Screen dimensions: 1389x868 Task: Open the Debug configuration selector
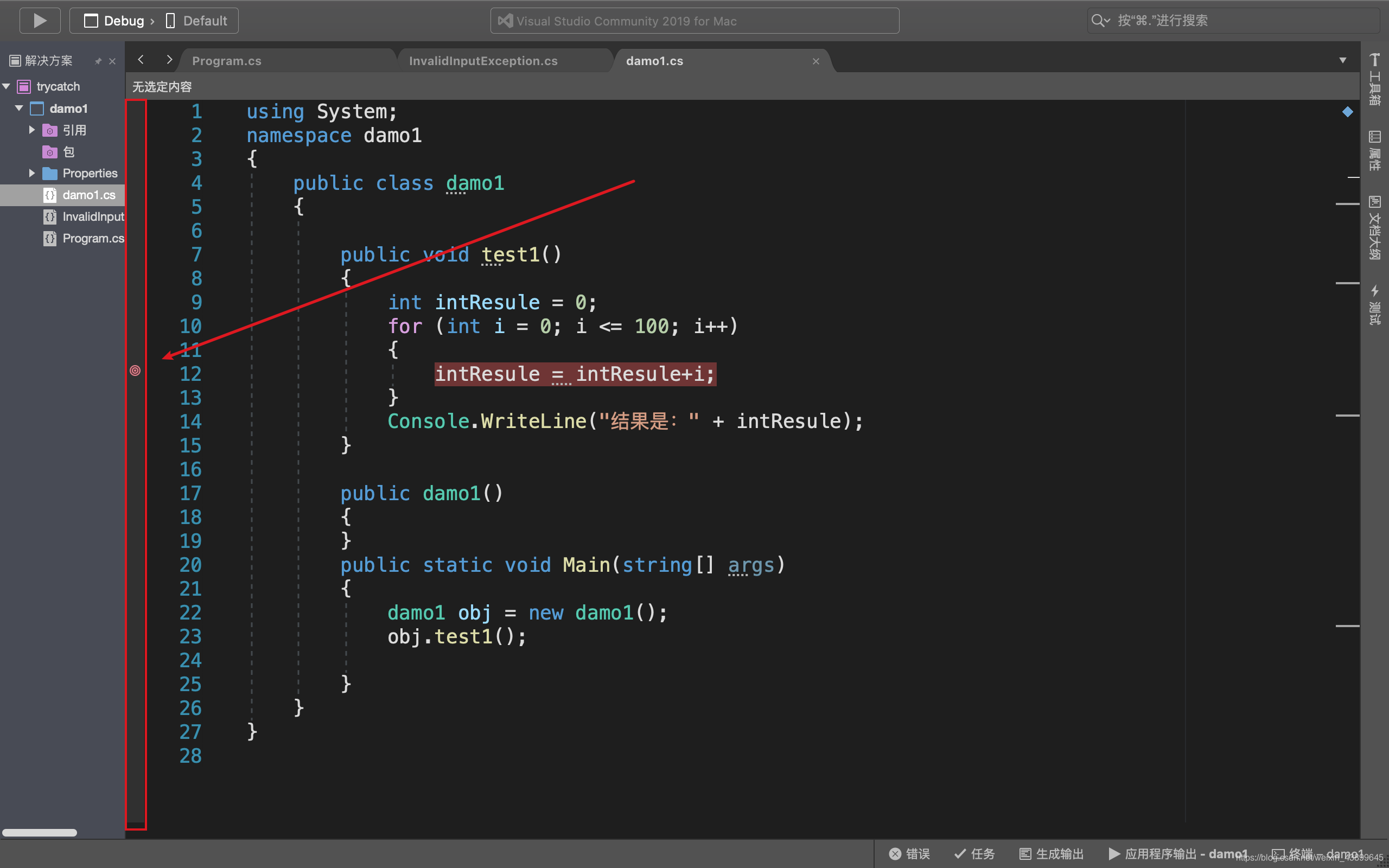[123, 21]
